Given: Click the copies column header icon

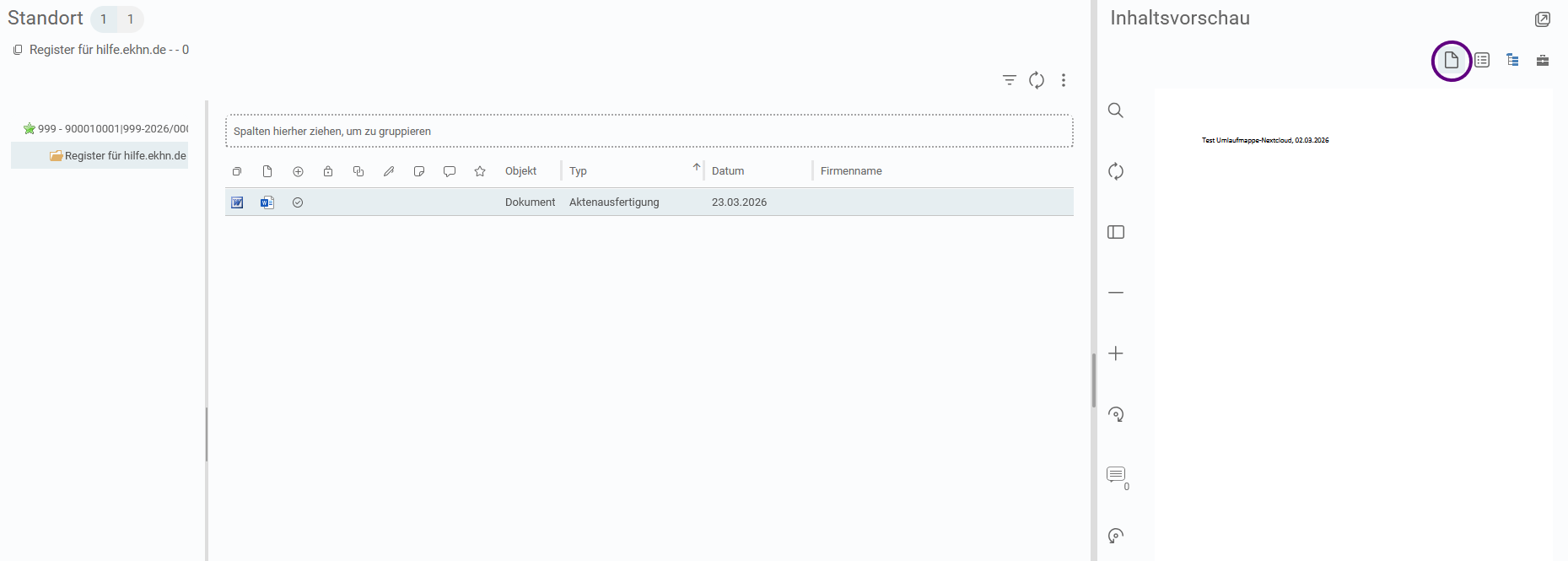Looking at the screenshot, I should tap(358, 171).
